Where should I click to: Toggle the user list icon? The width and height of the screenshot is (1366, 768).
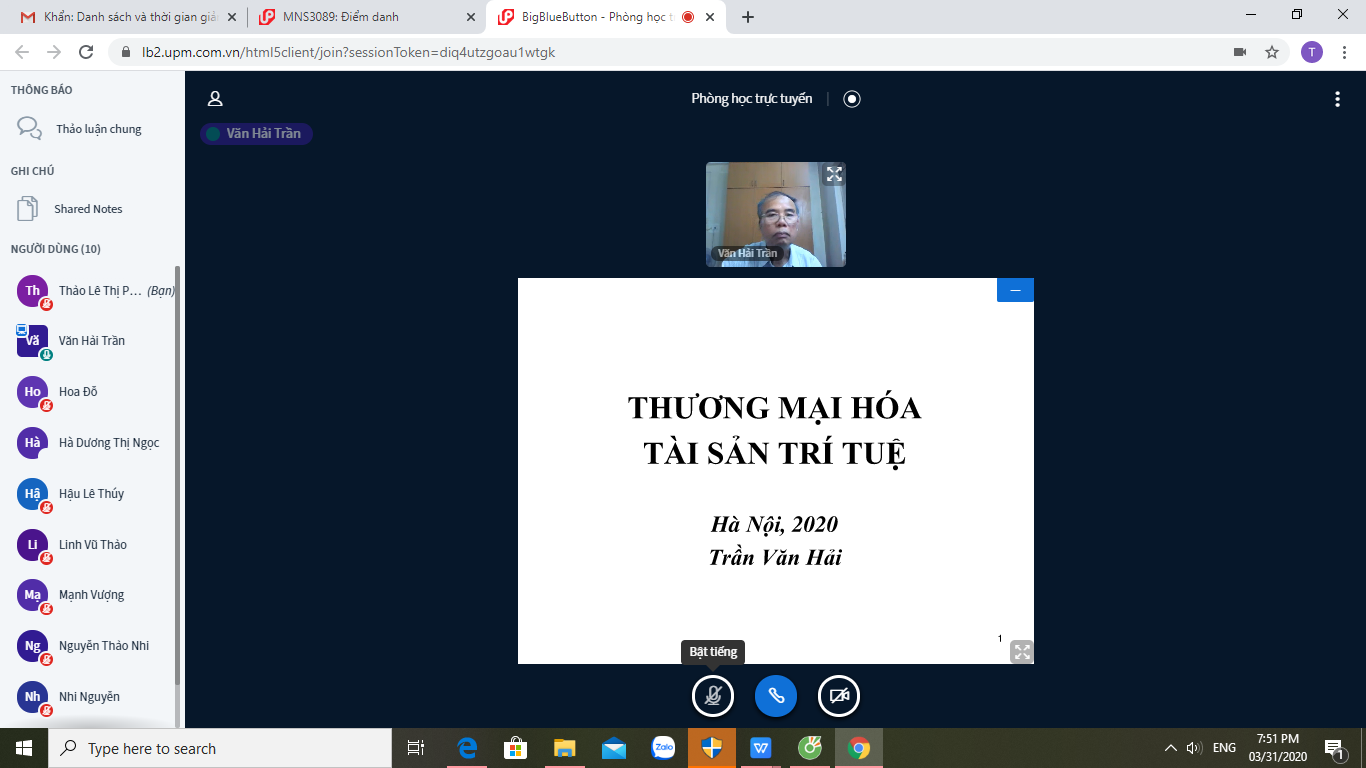tap(215, 98)
